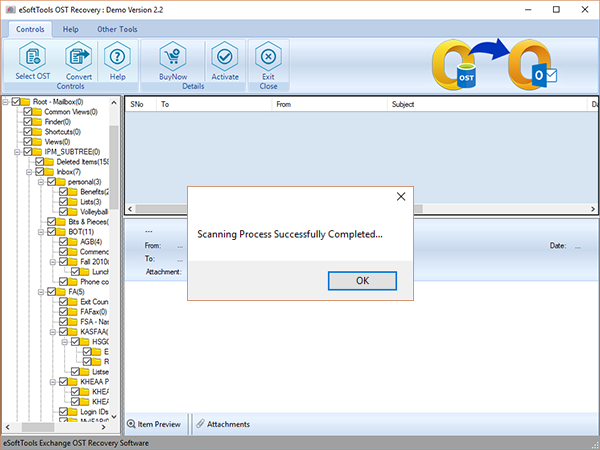
Task: Click the folder tree scroll down arrow
Action: click(x=114, y=416)
